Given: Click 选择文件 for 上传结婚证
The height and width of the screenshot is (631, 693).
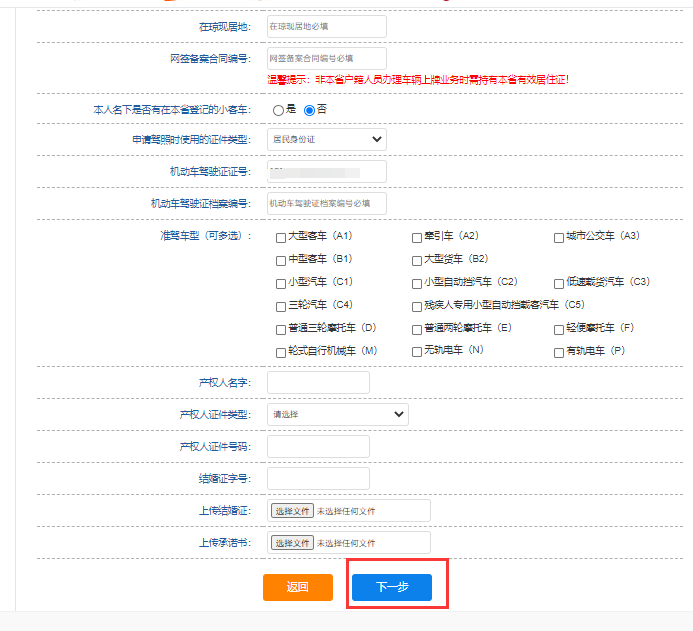Looking at the screenshot, I should coord(292,511).
